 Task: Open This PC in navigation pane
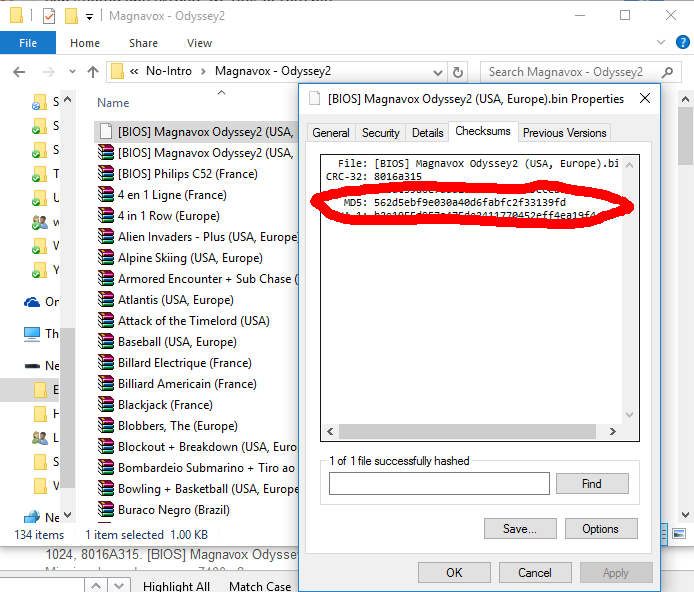(41, 334)
